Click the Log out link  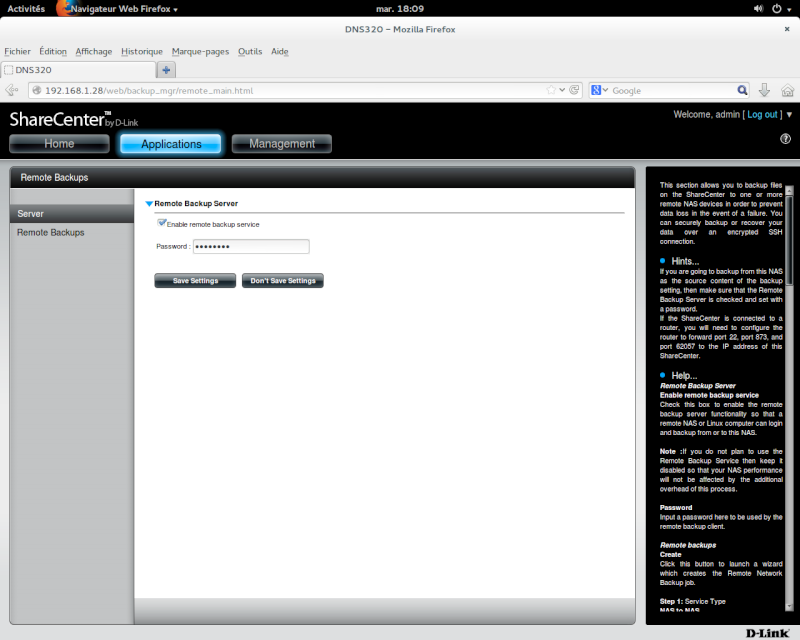pos(762,115)
